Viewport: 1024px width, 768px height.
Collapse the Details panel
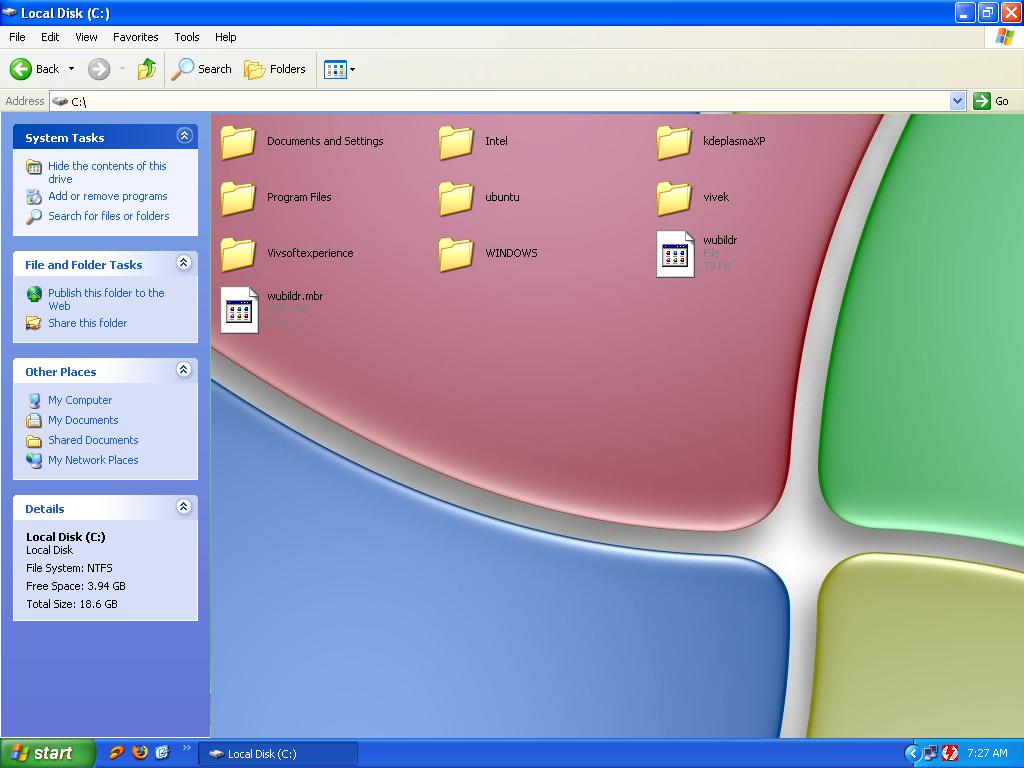tap(184, 507)
